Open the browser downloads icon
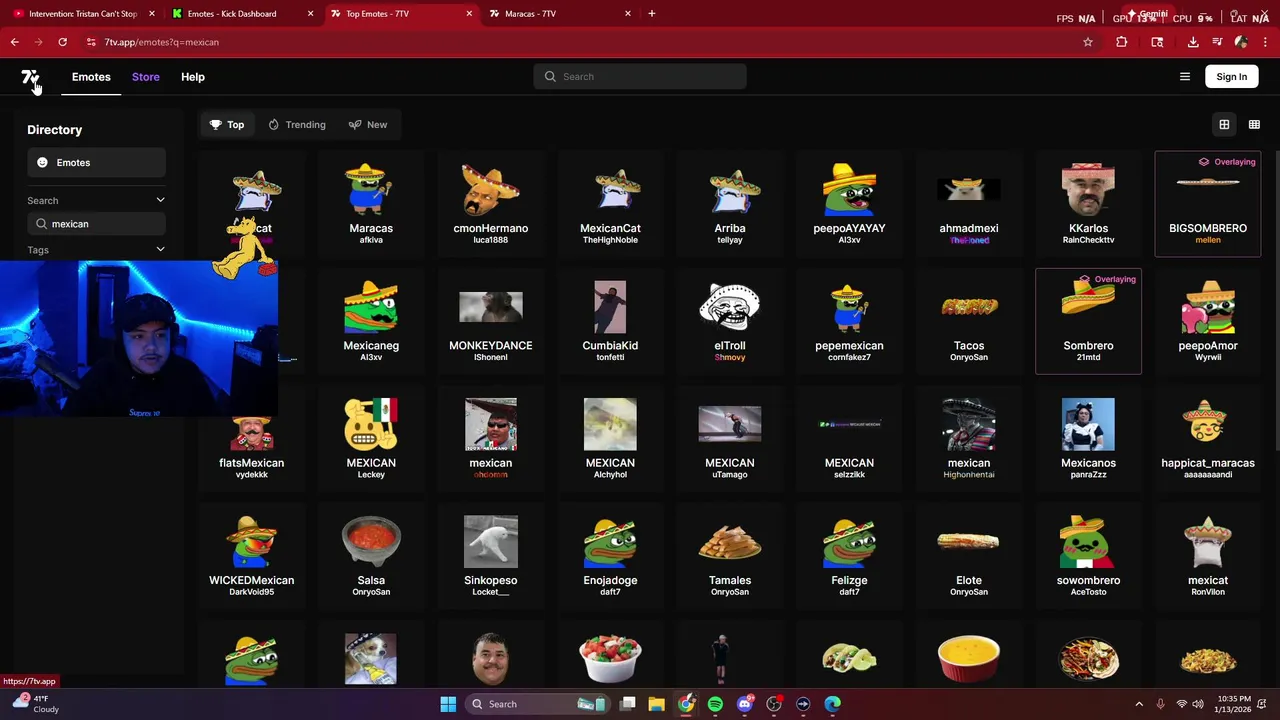 pos(1193,42)
